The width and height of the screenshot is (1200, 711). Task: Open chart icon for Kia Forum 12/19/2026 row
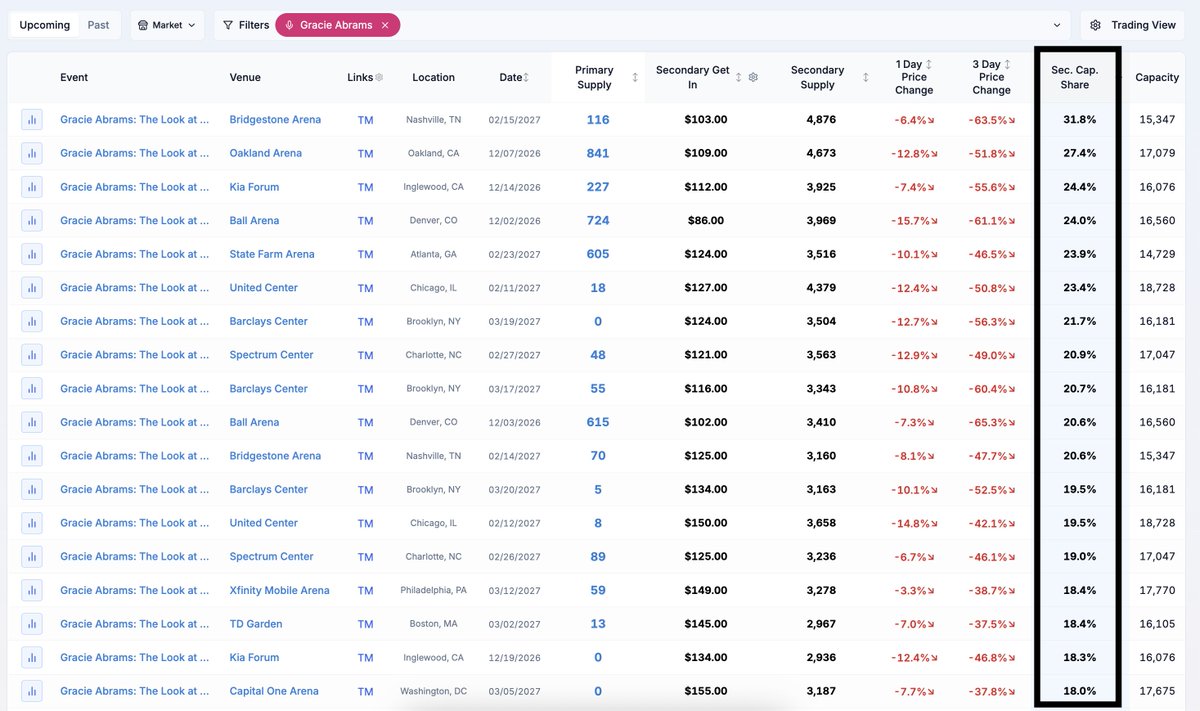coord(32,658)
